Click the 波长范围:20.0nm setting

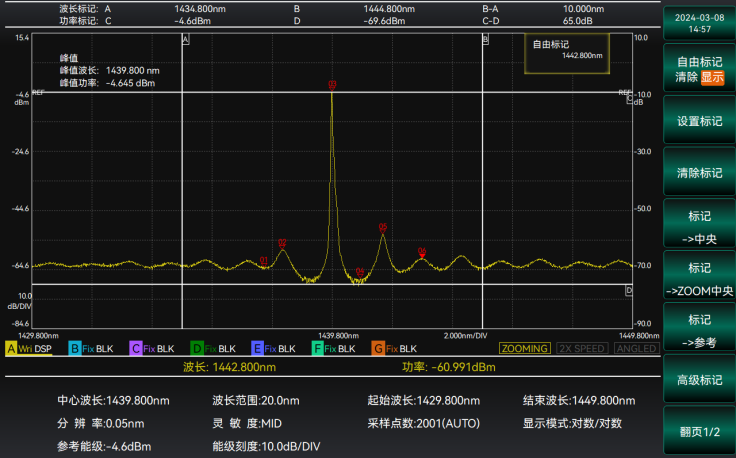(x=256, y=401)
